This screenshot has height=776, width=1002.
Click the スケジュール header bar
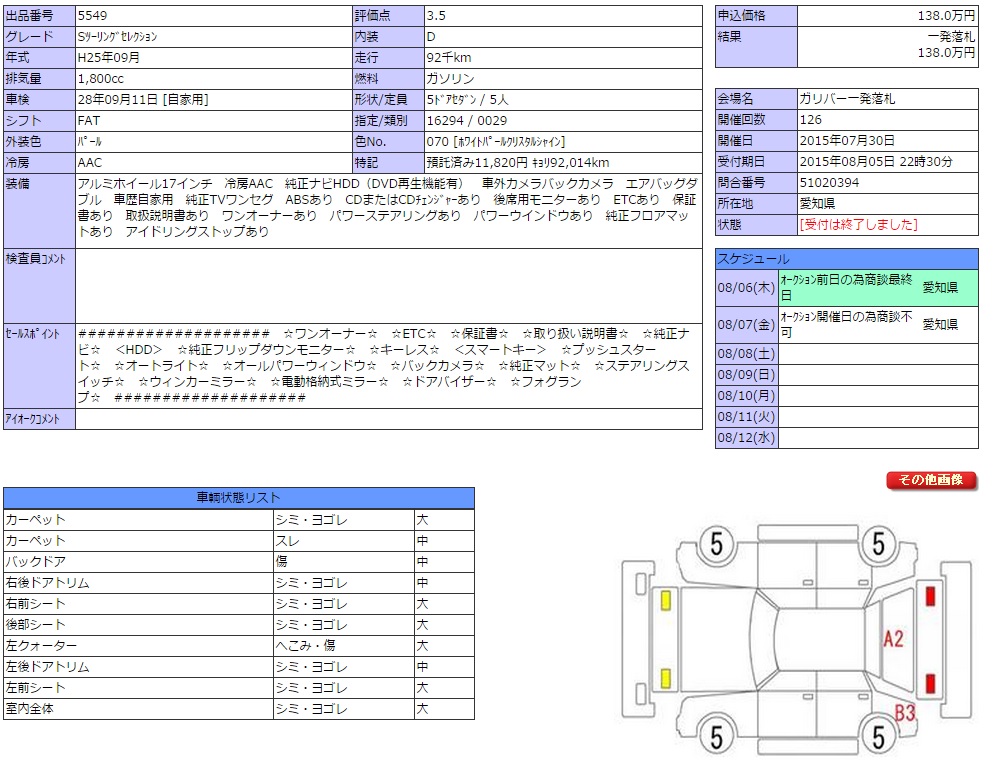(x=846, y=259)
